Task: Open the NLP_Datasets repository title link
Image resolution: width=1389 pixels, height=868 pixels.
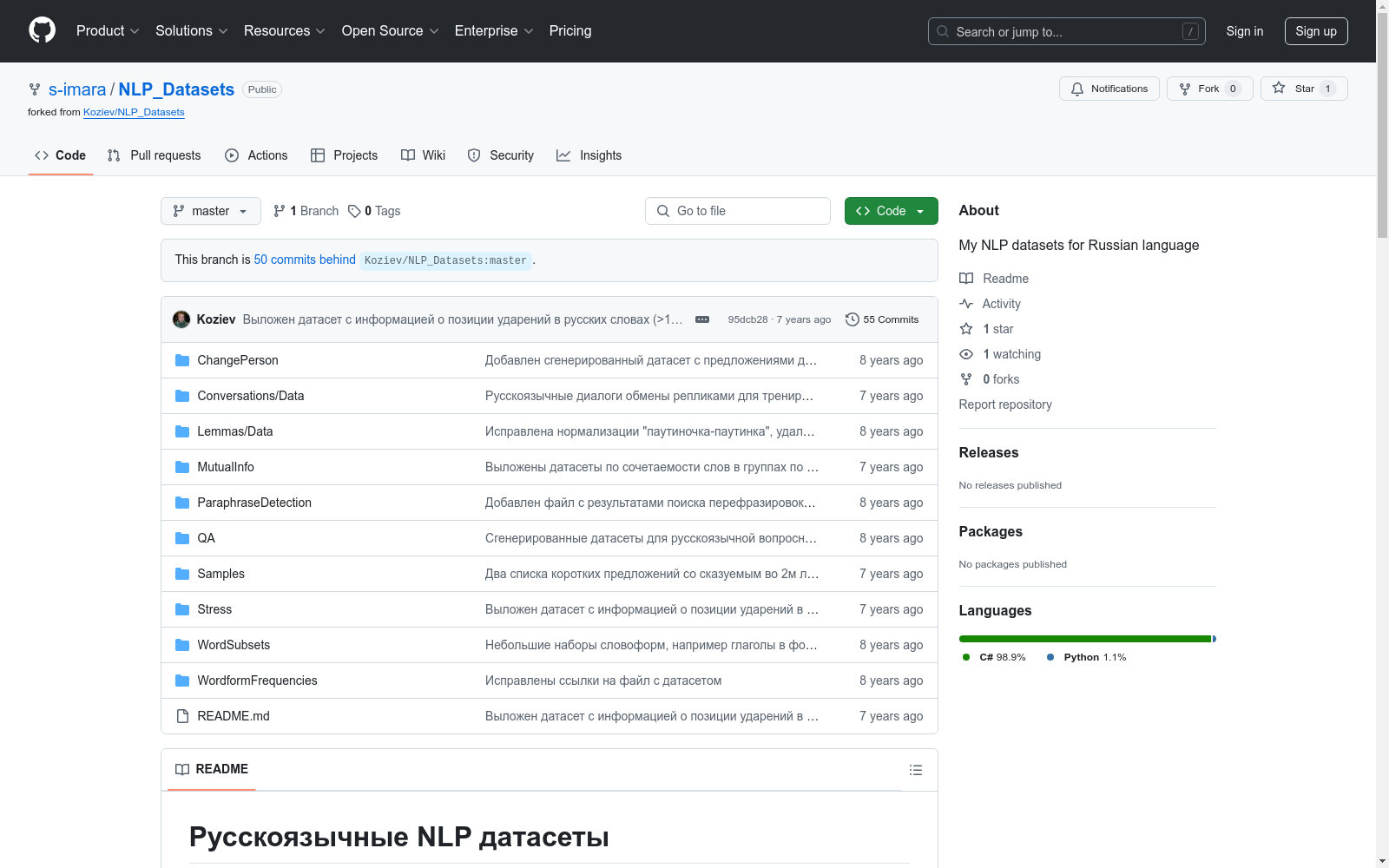Action: pyautogui.click(x=176, y=89)
